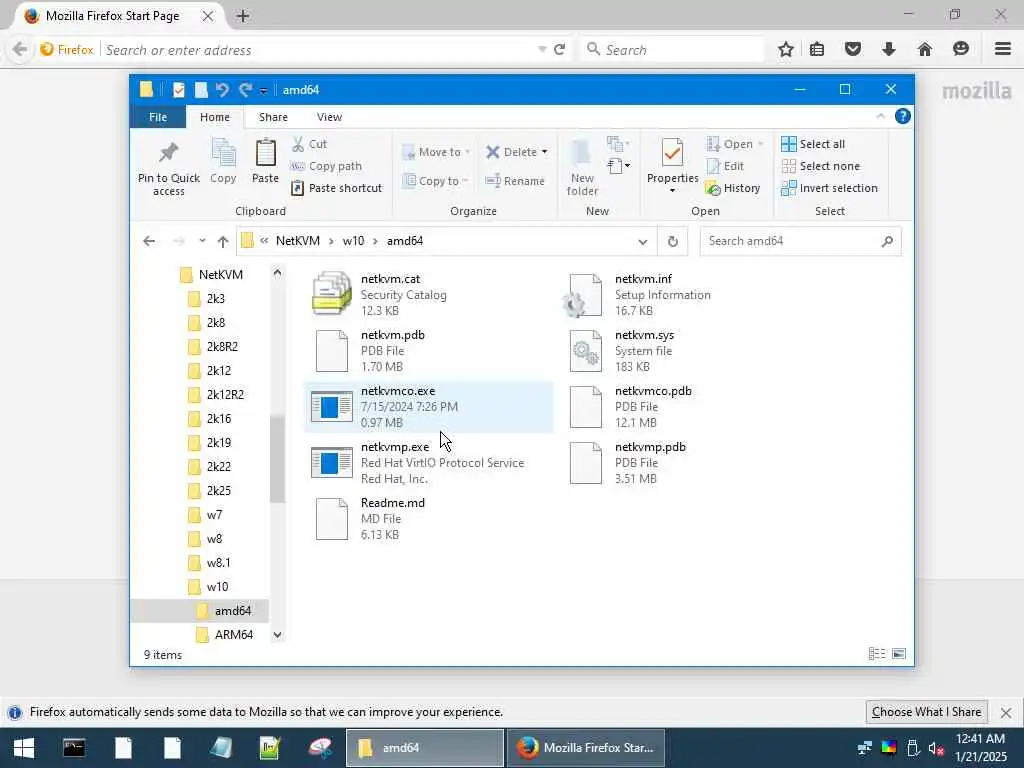
Task: Click undo icon in Explorer title bar
Action: click(x=222, y=89)
